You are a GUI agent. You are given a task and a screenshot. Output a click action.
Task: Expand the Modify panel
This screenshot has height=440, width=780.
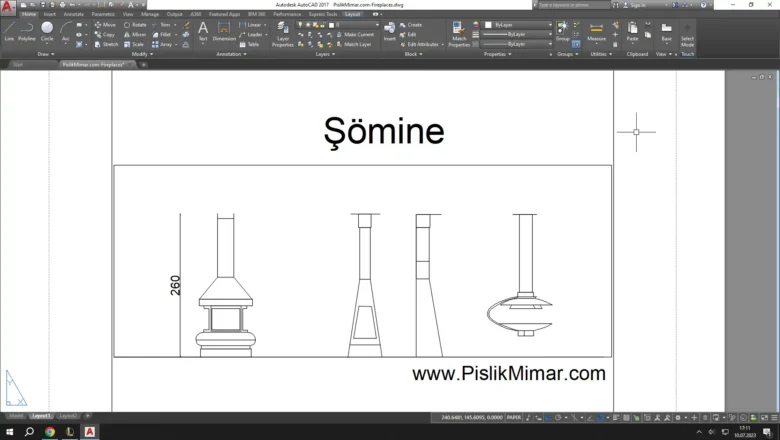coord(142,54)
